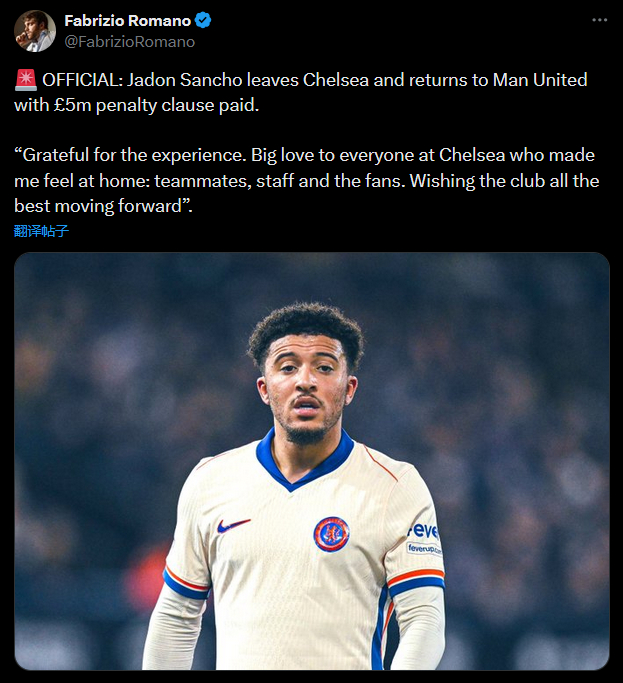The width and height of the screenshot is (623, 683).
Task: Click the blue verified checkmark badge
Action: pyautogui.click(x=202, y=21)
